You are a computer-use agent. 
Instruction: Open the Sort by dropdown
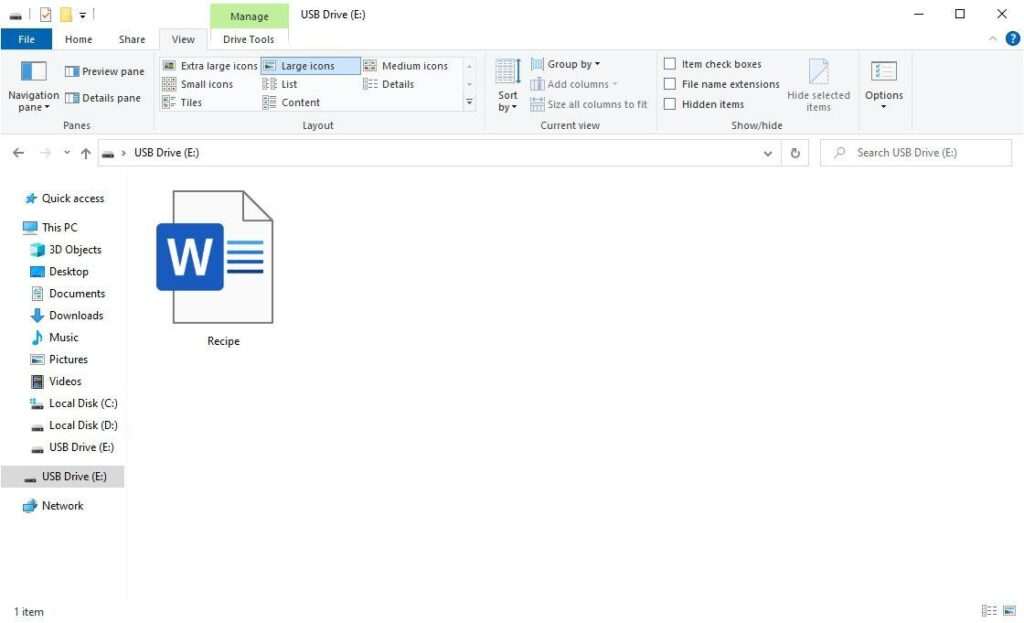pyautogui.click(x=507, y=85)
